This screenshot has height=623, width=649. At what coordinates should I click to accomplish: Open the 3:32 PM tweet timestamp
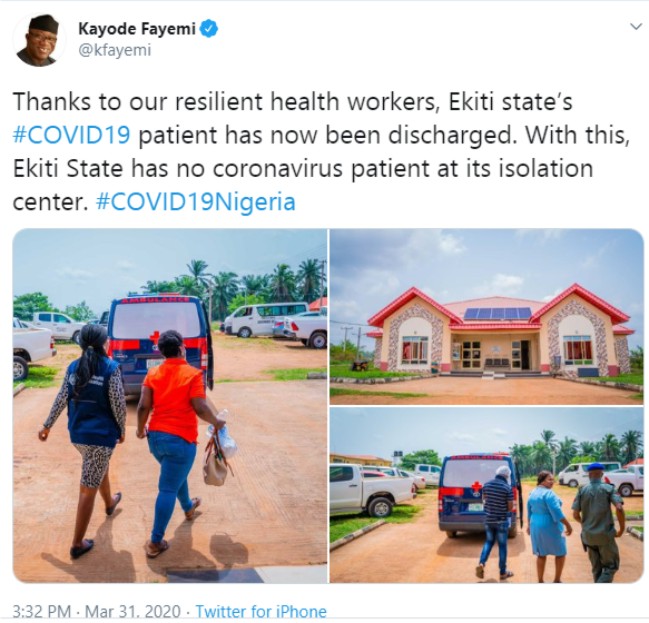coord(41,611)
